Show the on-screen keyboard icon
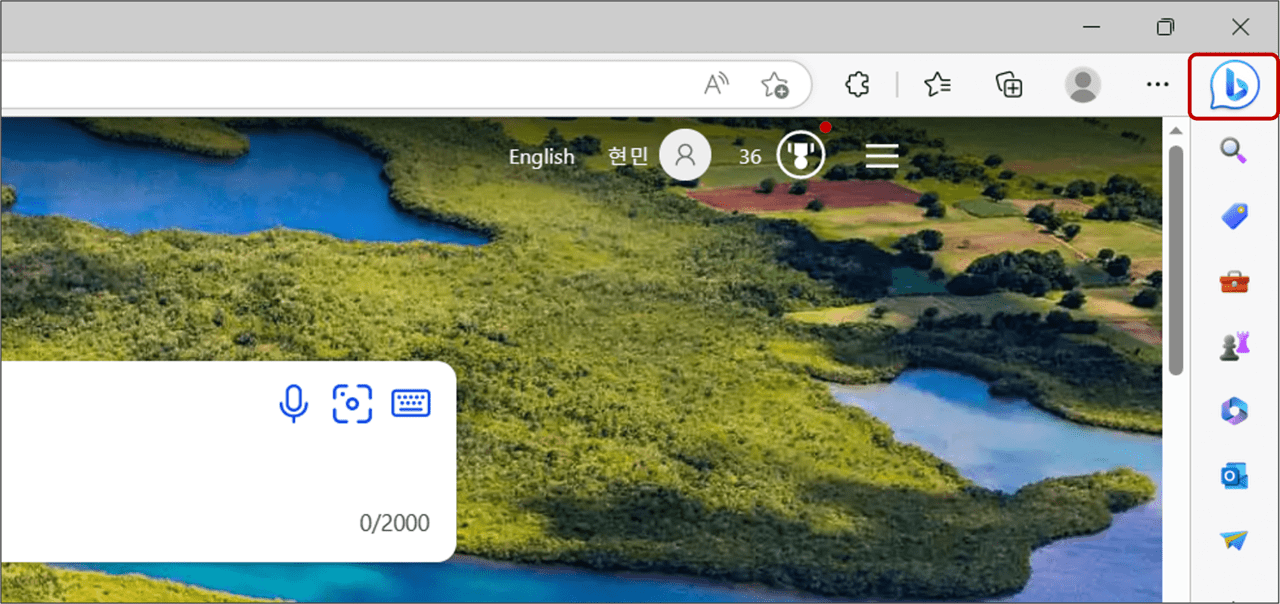Image resolution: width=1280 pixels, height=604 pixels. [411, 403]
